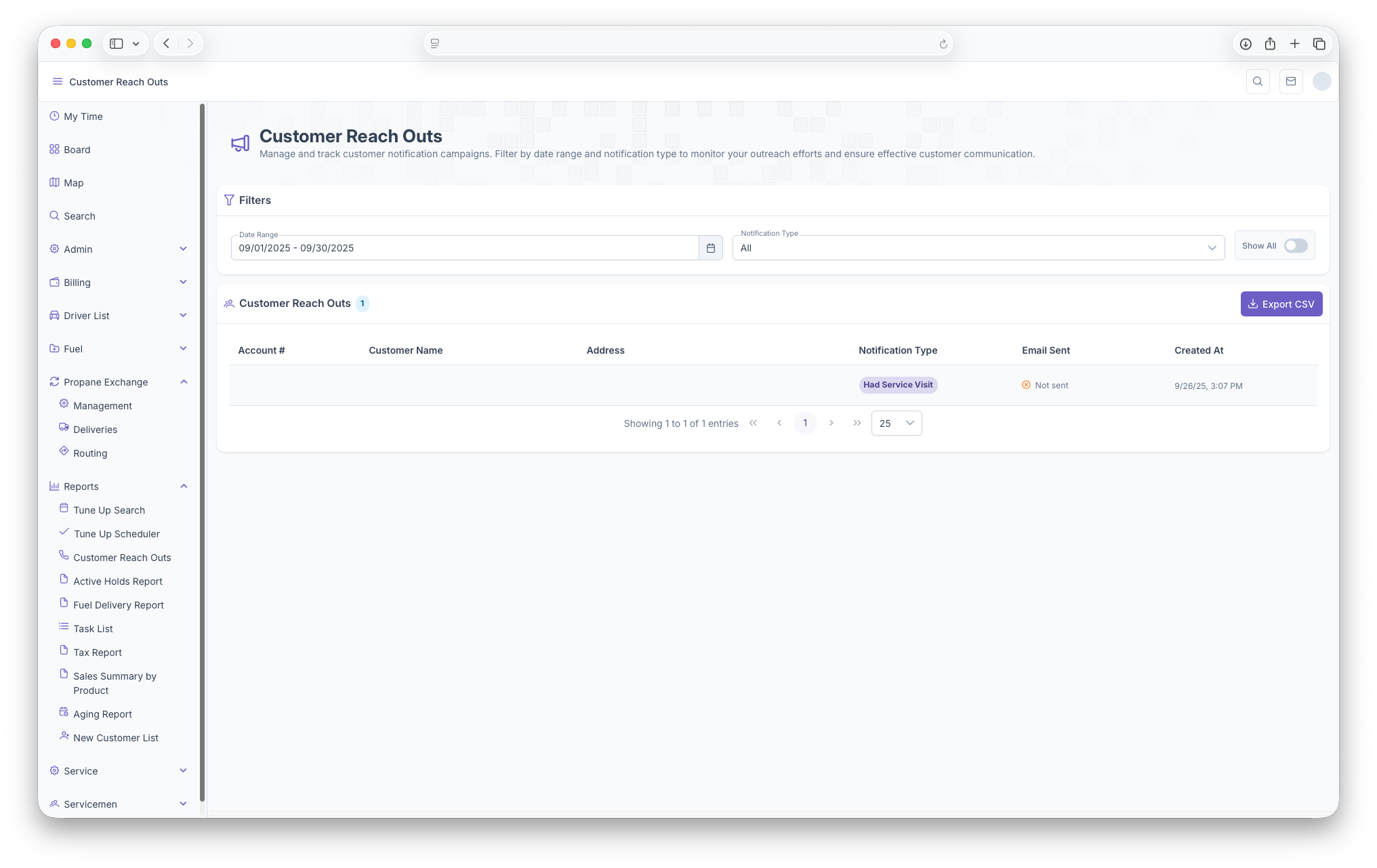The image size is (1377, 868).
Task: Open the calendar date picker icon
Action: (x=710, y=248)
